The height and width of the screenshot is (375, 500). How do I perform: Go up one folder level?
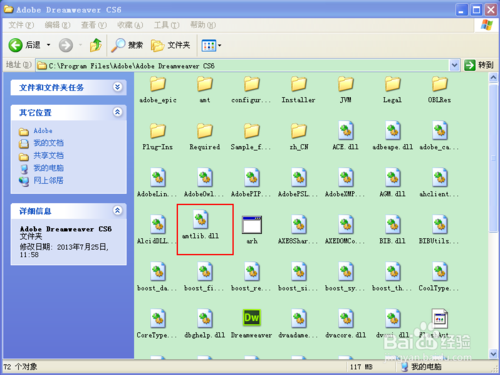96,45
